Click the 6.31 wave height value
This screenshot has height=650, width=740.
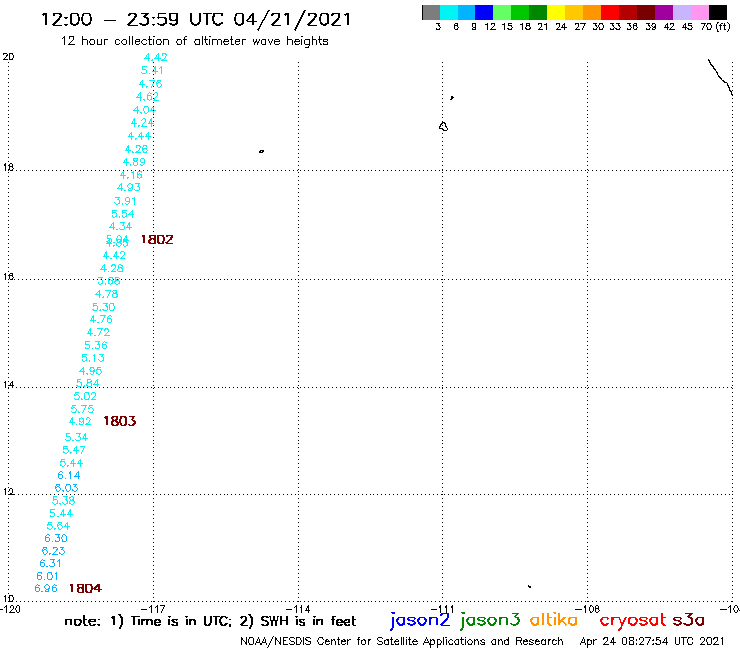50,563
